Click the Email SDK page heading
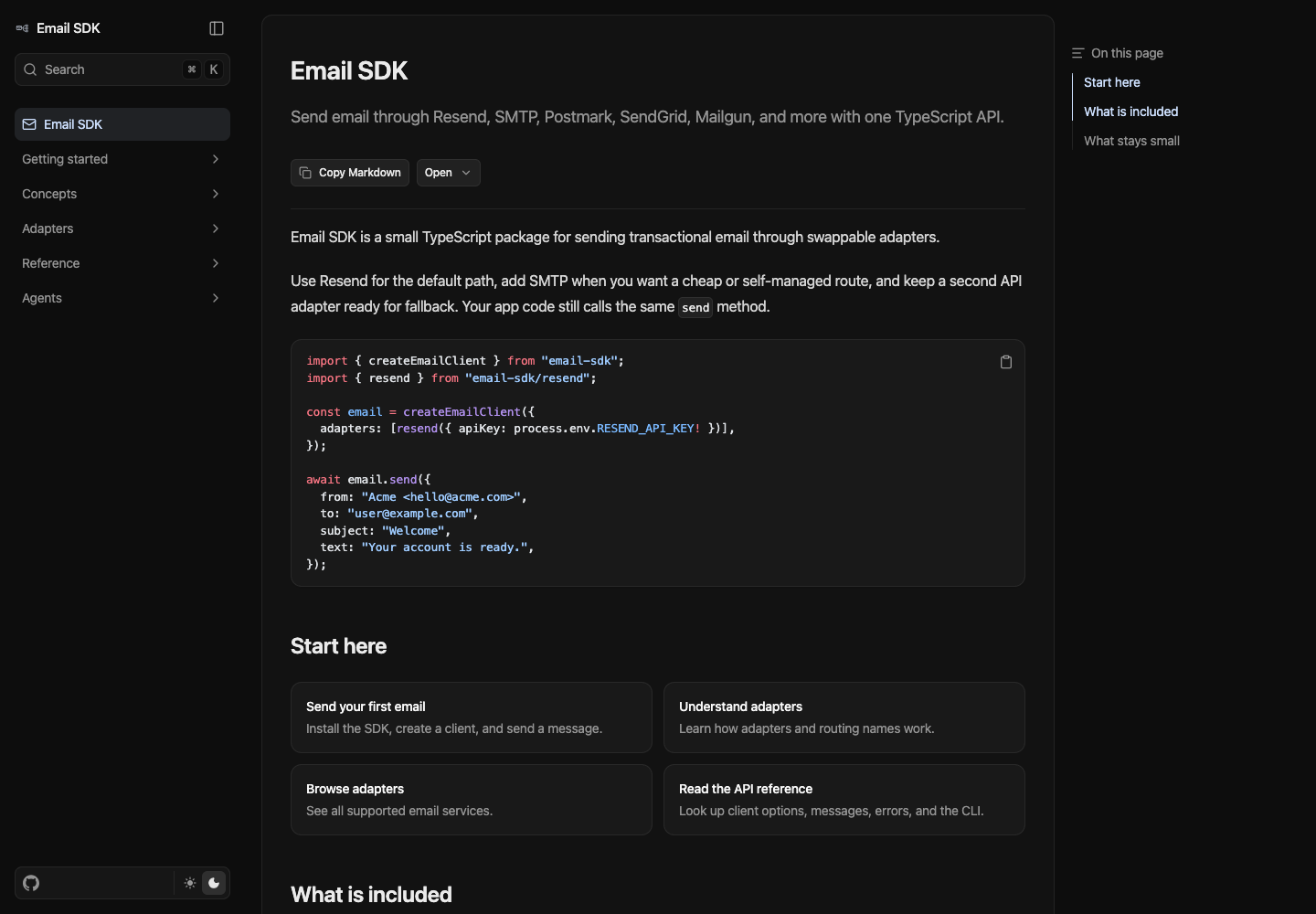1316x914 pixels. click(349, 70)
